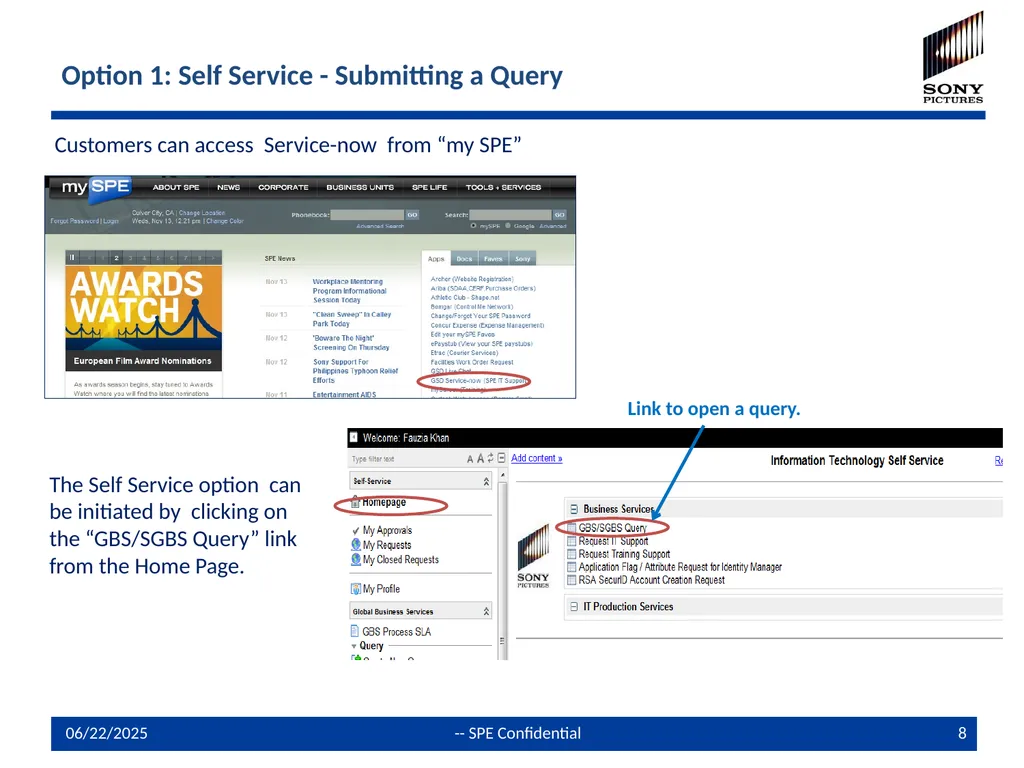Click the Change Location link

tap(202, 213)
